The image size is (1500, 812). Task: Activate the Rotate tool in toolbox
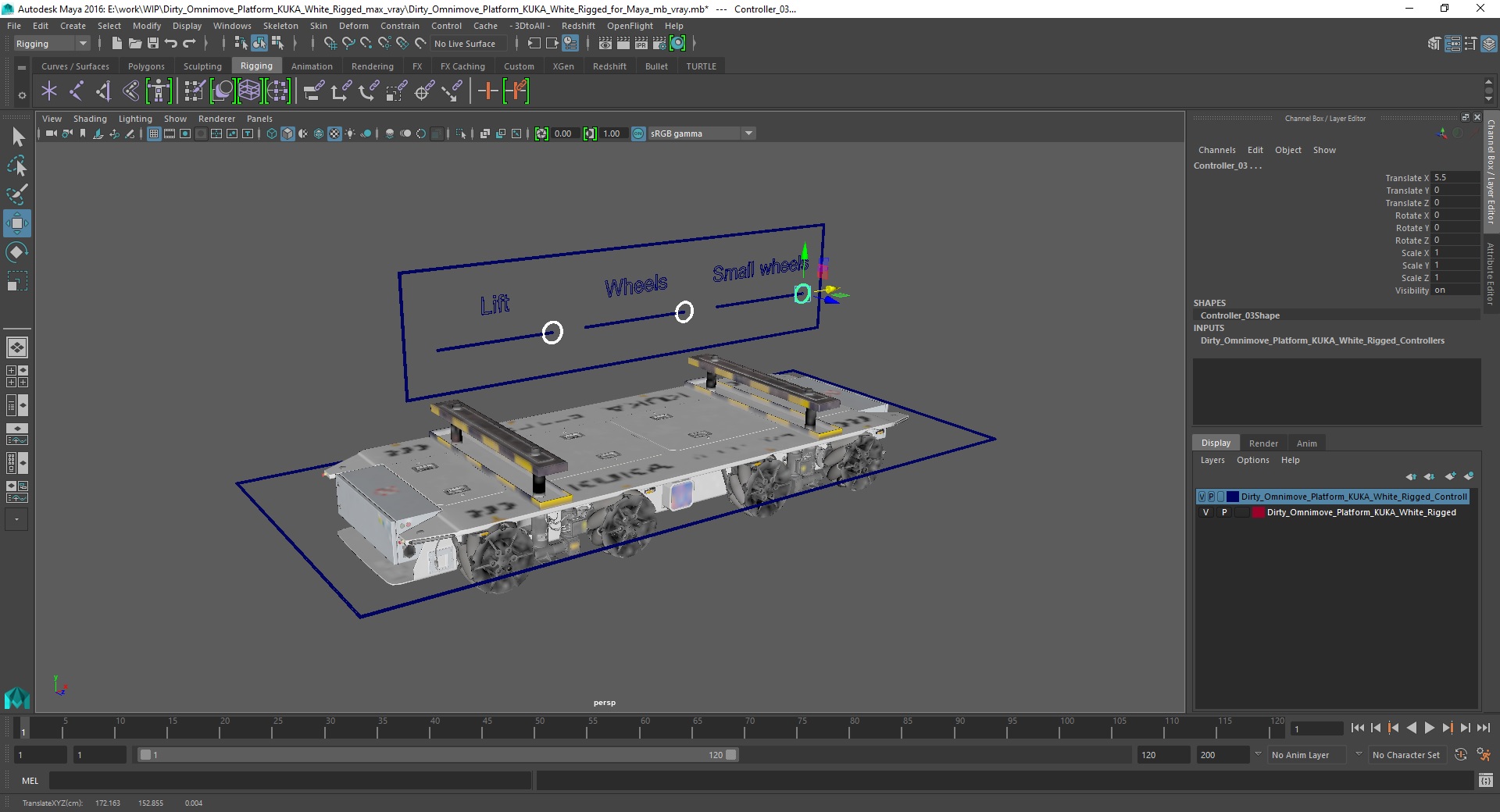17,252
